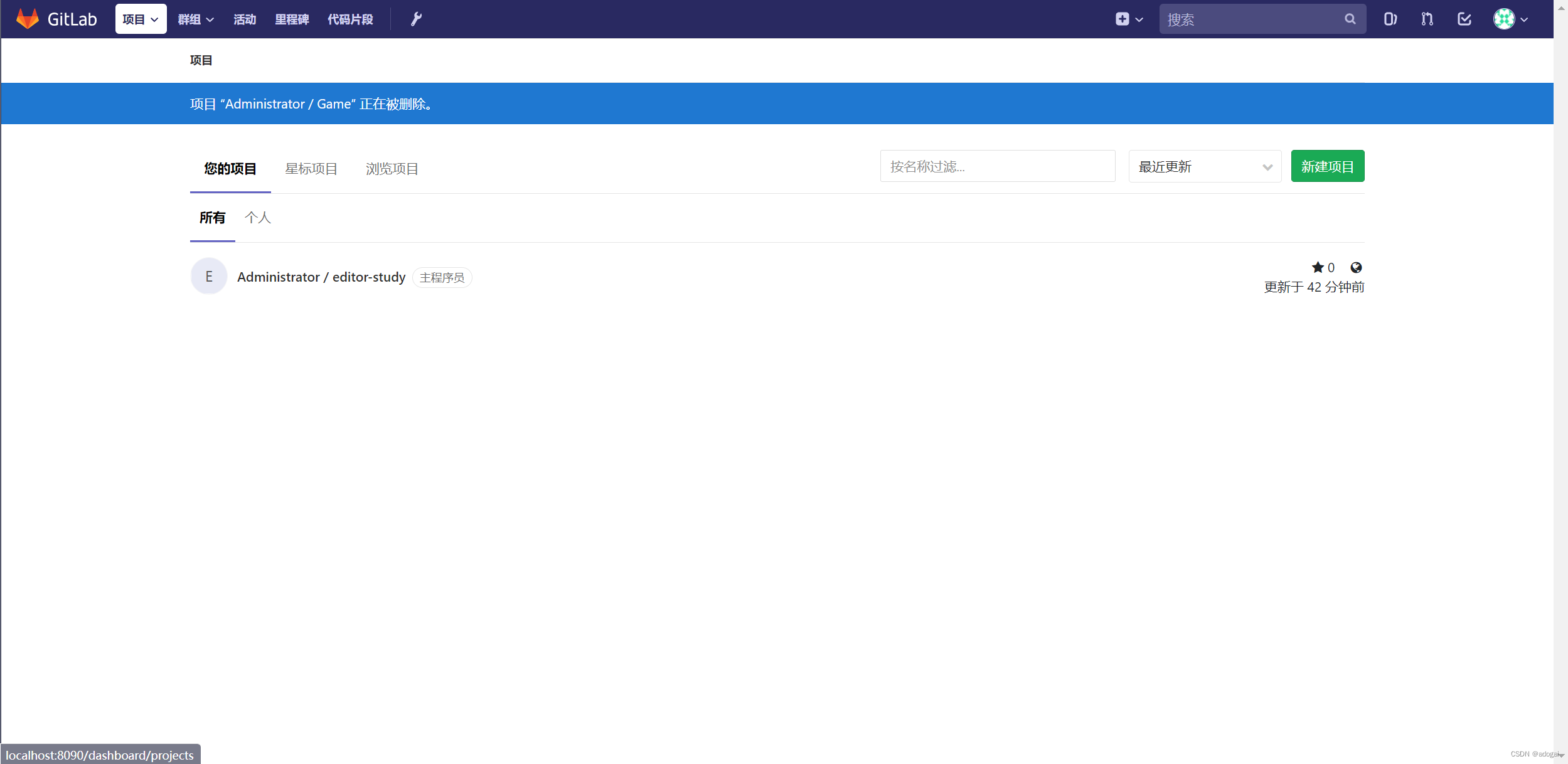Open the admin area wrench icon
The image size is (1568, 764).
coord(416,19)
